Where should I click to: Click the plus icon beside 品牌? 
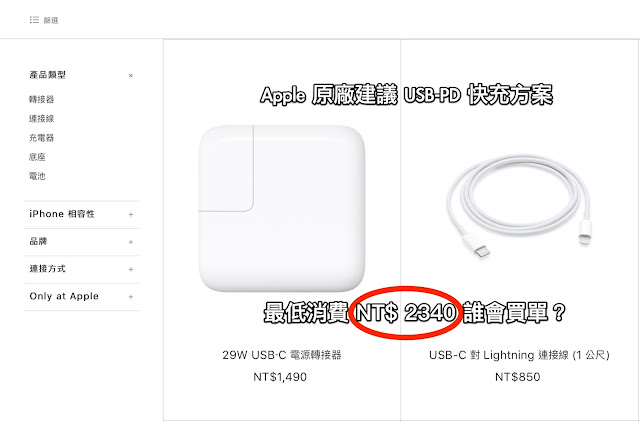coord(131,242)
